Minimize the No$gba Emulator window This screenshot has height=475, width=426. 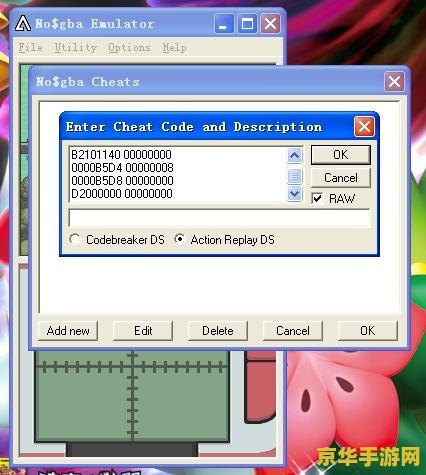tap(224, 24)
